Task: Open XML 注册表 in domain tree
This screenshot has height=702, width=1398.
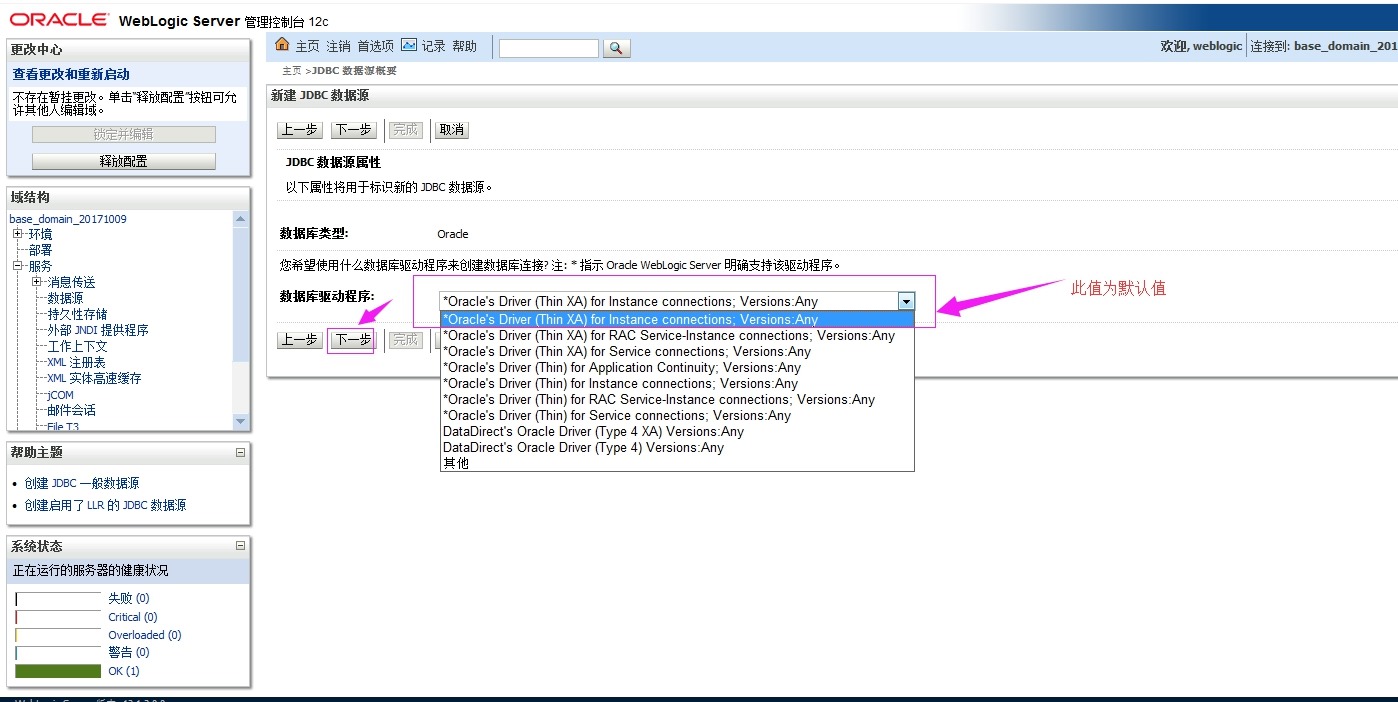Action: [x=76, y=362]
